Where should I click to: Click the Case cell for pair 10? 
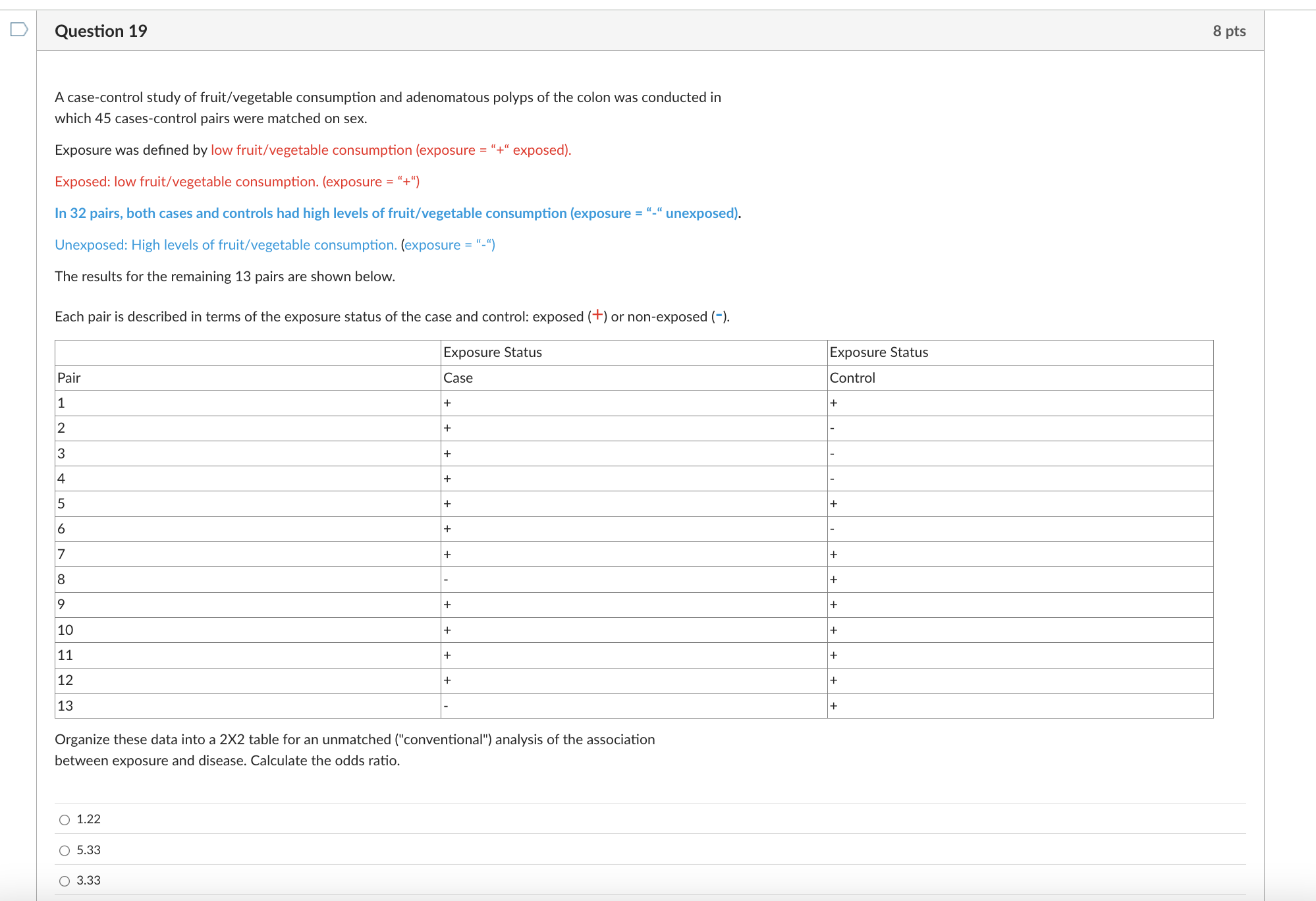(448, 630)
